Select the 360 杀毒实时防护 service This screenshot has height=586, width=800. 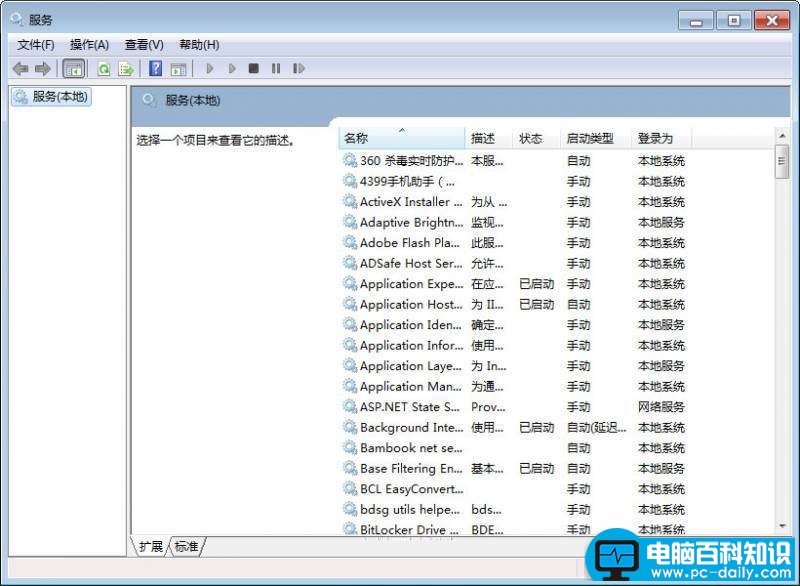coord(404,161)
